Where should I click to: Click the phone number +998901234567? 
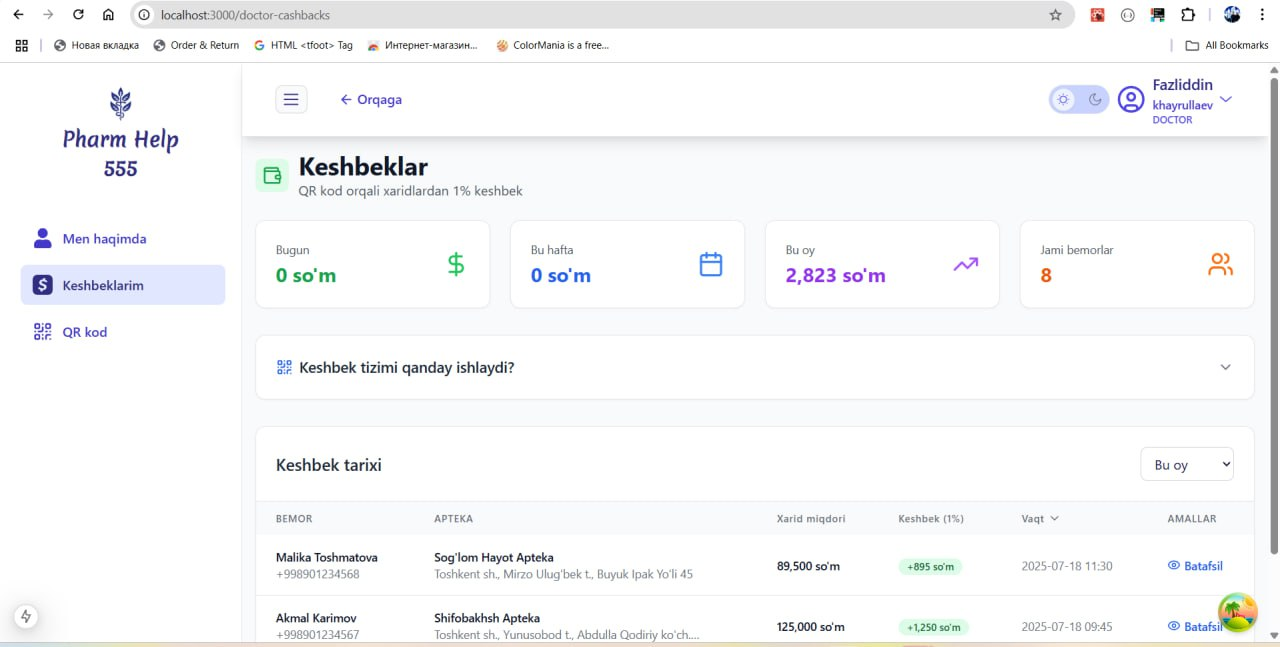[x=318, y=635]
